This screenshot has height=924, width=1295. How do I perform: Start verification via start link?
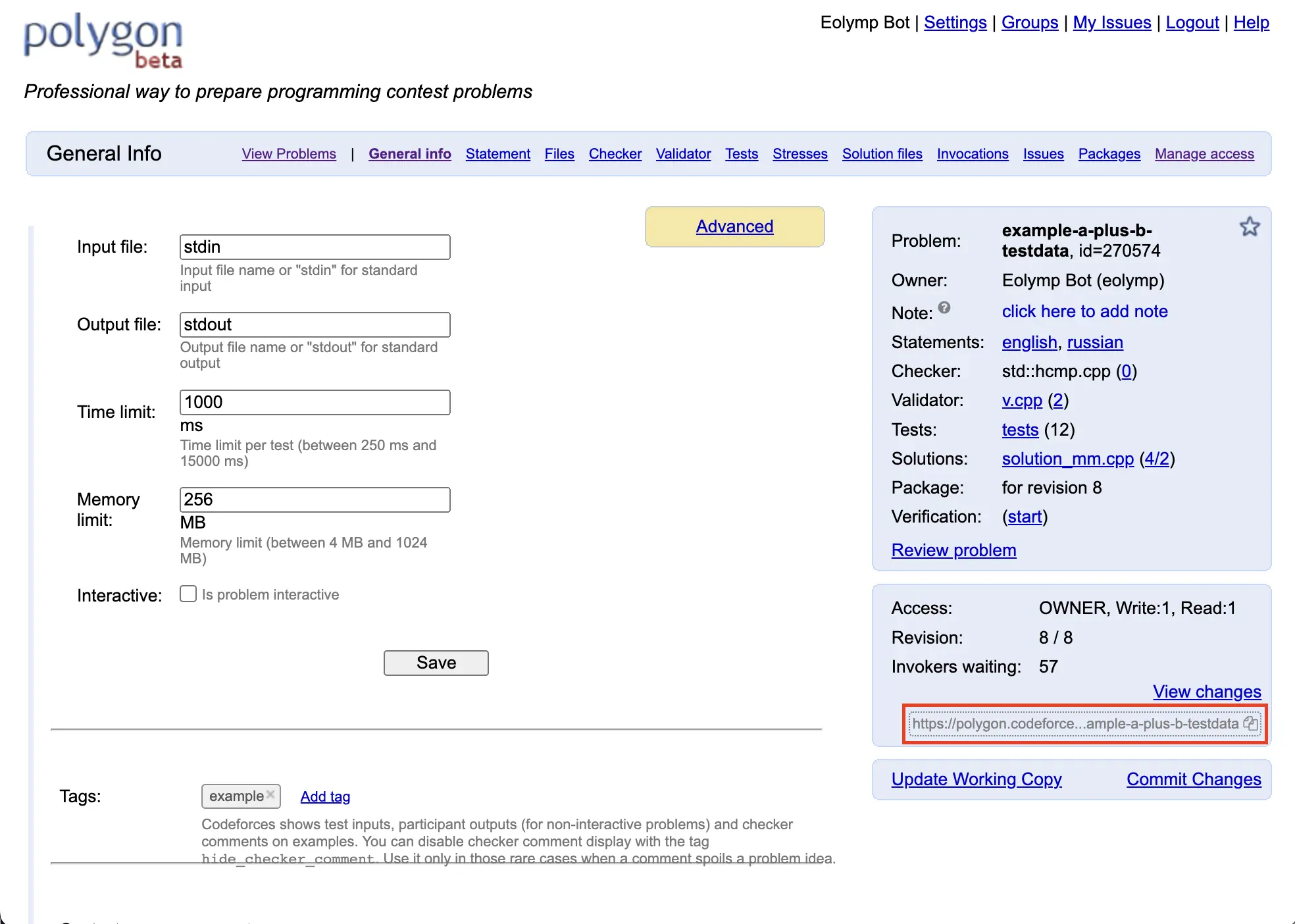pos(1025,517)
